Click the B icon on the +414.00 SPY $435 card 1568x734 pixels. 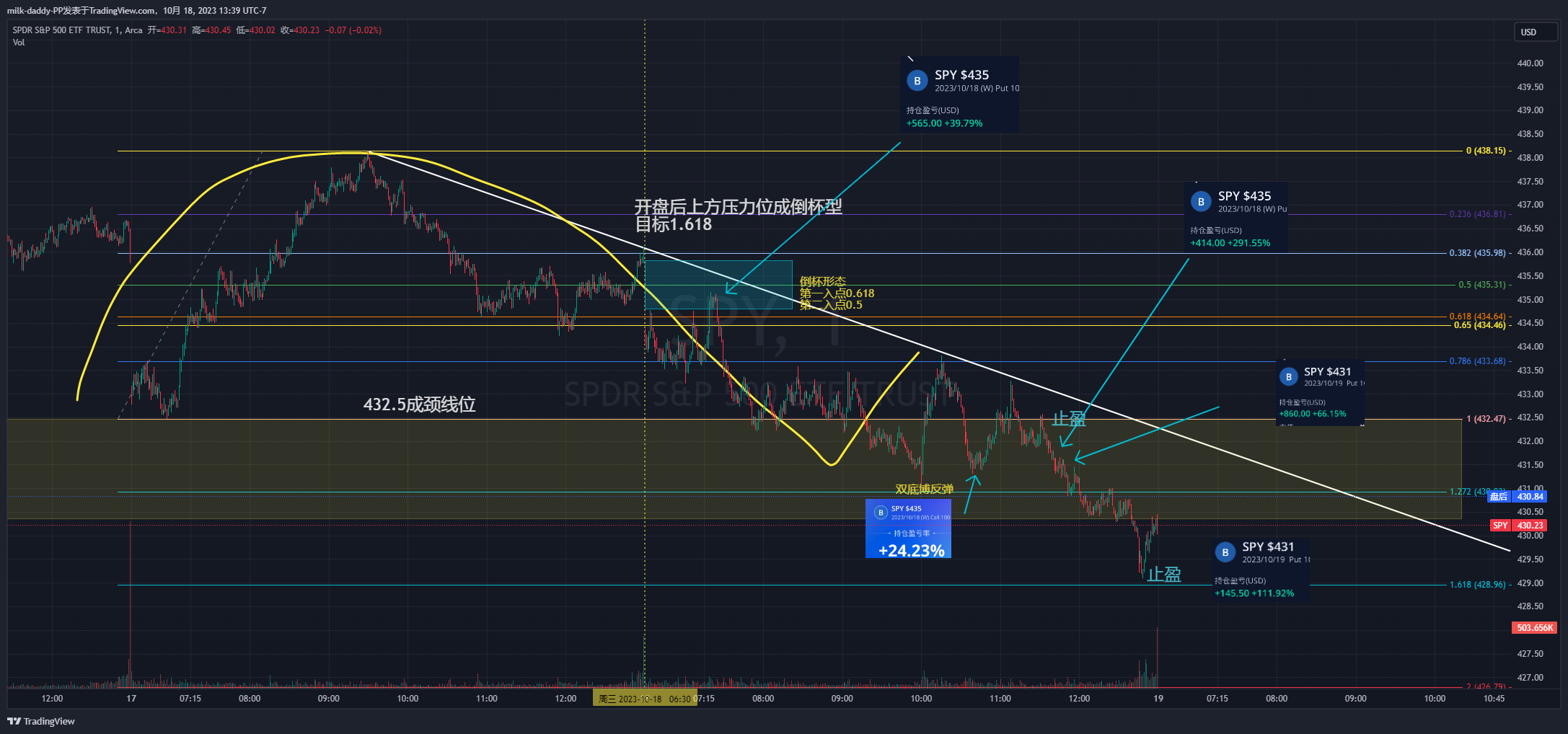click(x=1200, y=202)
